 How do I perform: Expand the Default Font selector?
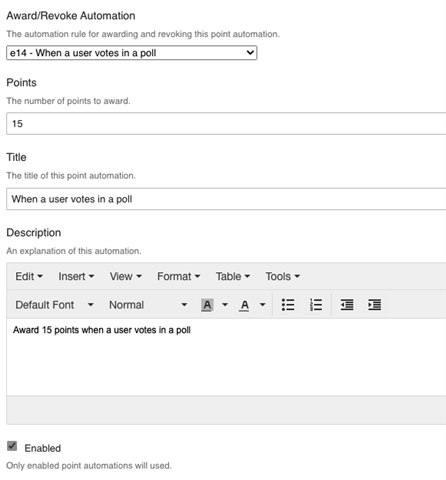click(54, 305)
